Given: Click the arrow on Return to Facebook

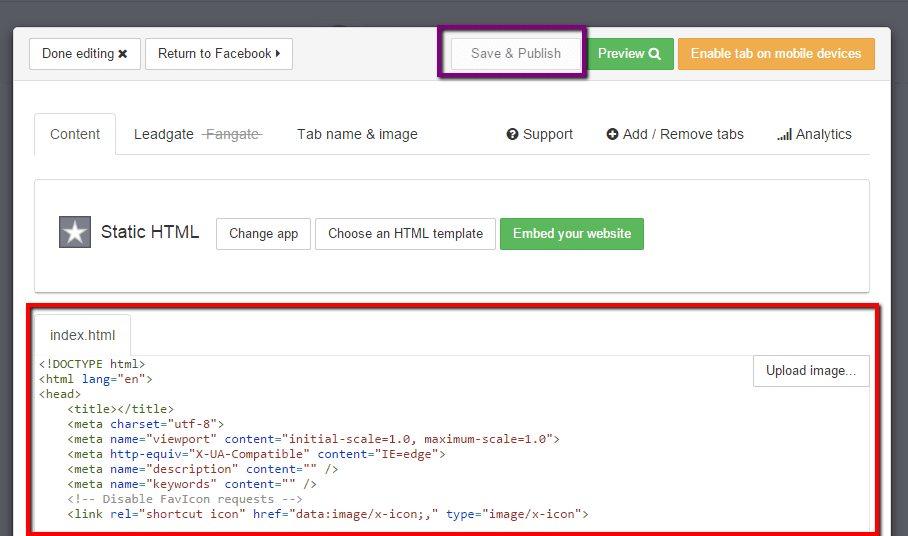Looking at the screenshot, I should coord(277,54).
